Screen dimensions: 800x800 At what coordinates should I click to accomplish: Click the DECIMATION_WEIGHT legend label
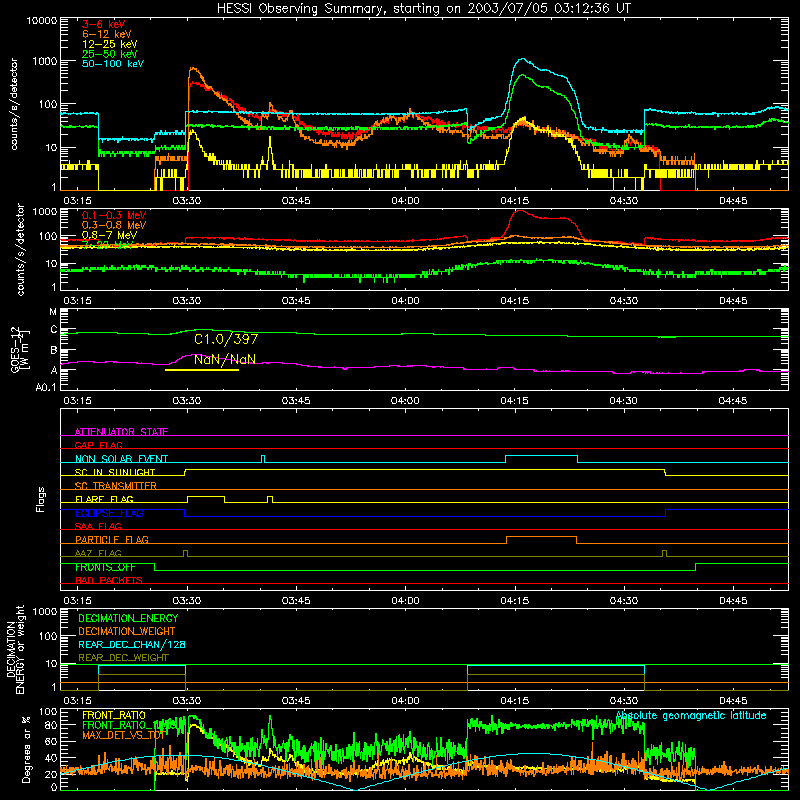pyautogui.click(x=127, y=631)
